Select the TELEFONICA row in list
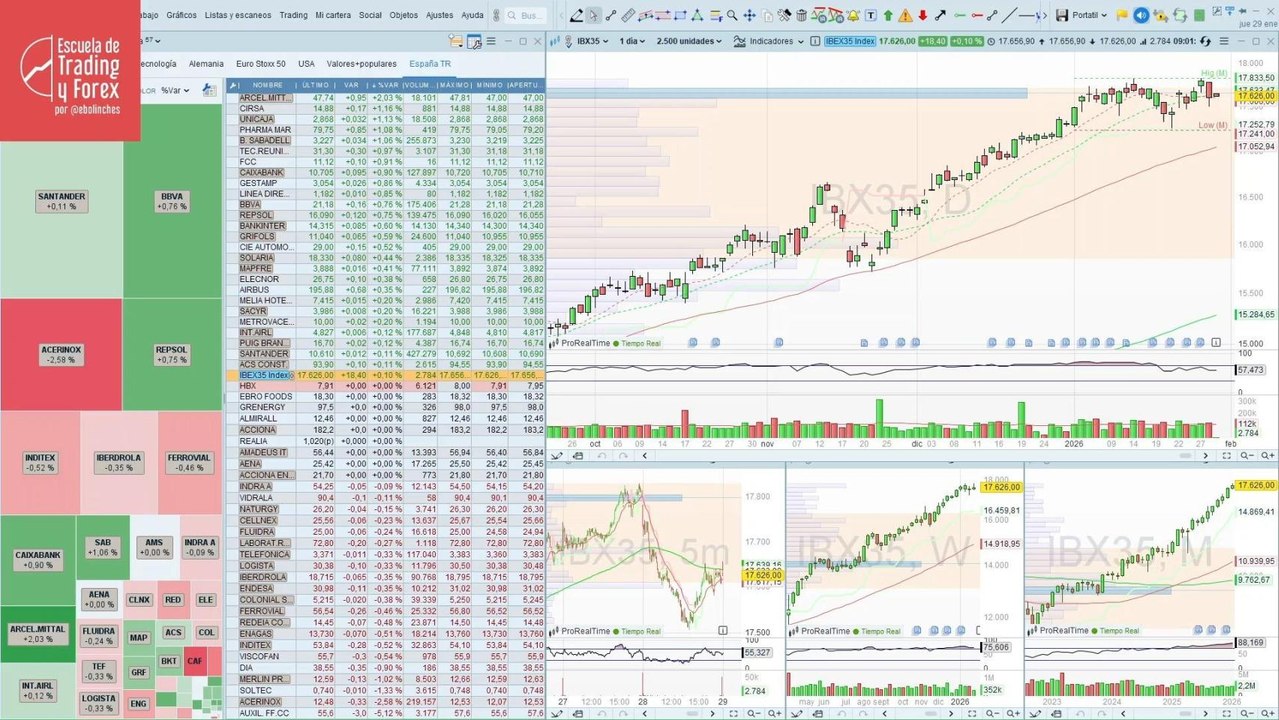The height and width of the screenshot is (720, 1279). (x=386, y=554)
